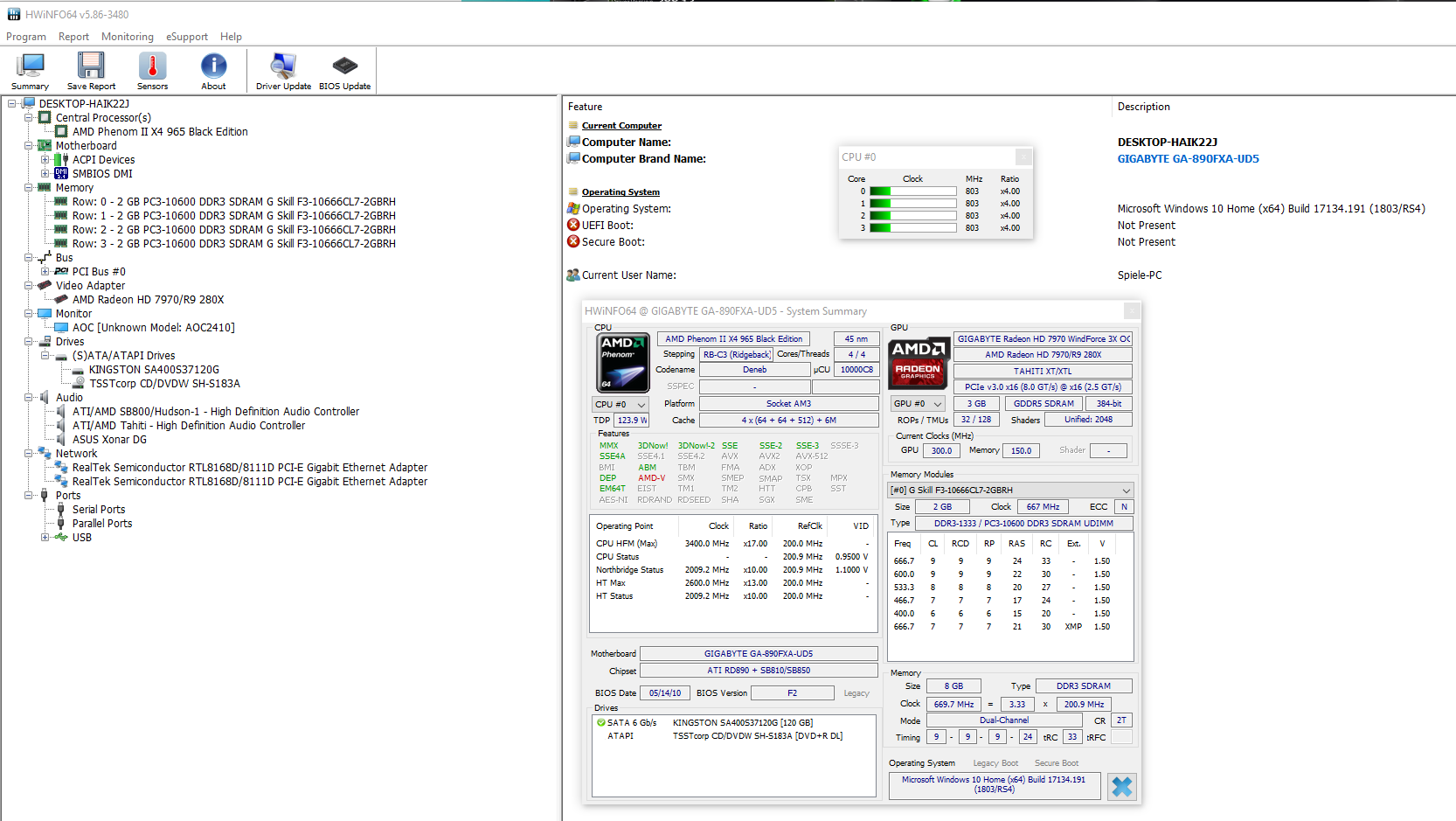Click the USB icon in the tree
Image resolution: width=1456 pixels, height=821 pixels.
62,537
